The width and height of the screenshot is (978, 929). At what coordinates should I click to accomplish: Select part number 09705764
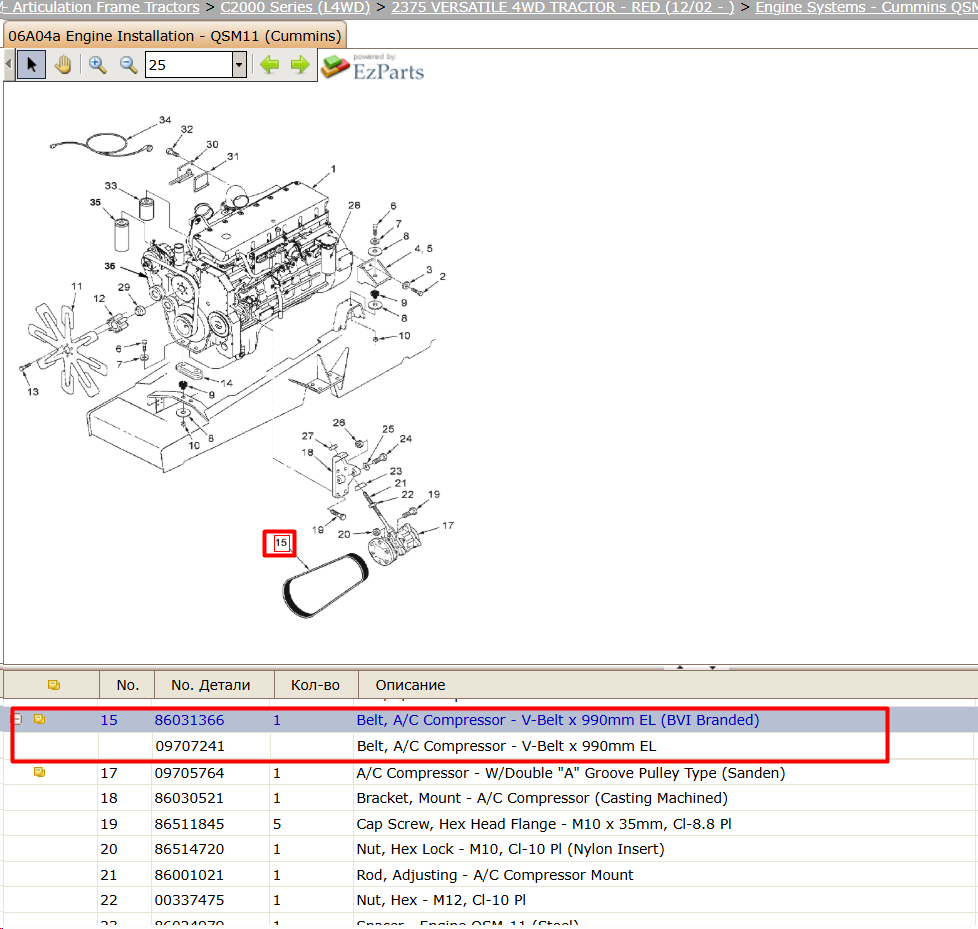(x=189, y=773)
